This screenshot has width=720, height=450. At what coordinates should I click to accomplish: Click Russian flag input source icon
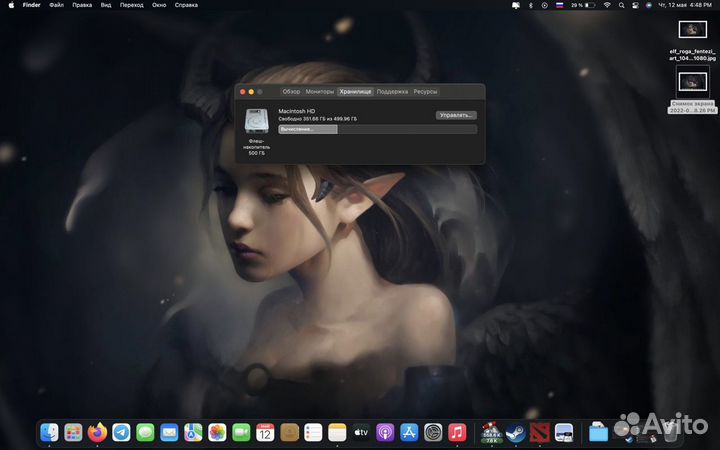click(x=559, y=5)
